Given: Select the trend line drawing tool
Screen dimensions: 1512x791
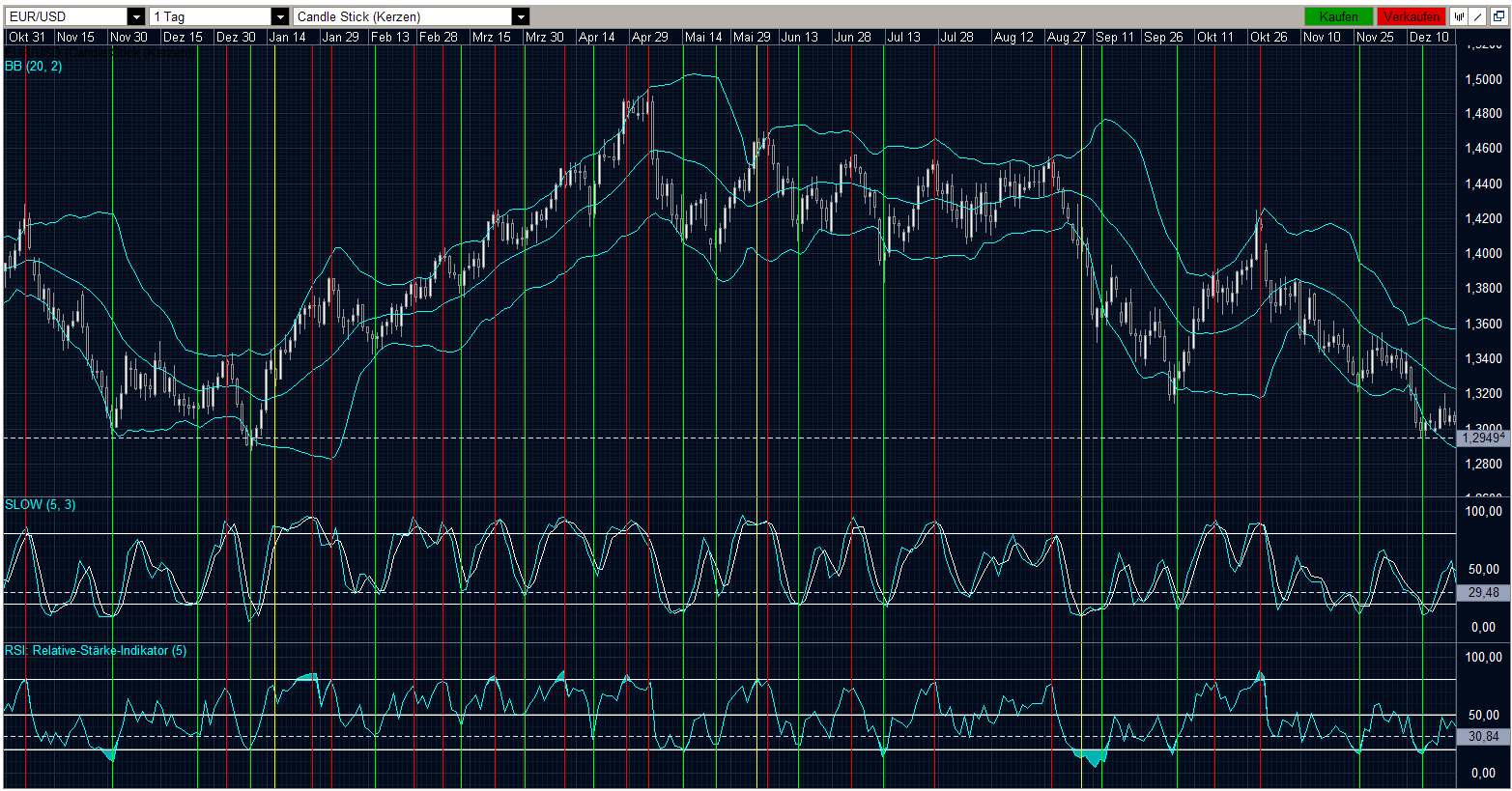Looking at the screenshot, I should click(1478, 16).
